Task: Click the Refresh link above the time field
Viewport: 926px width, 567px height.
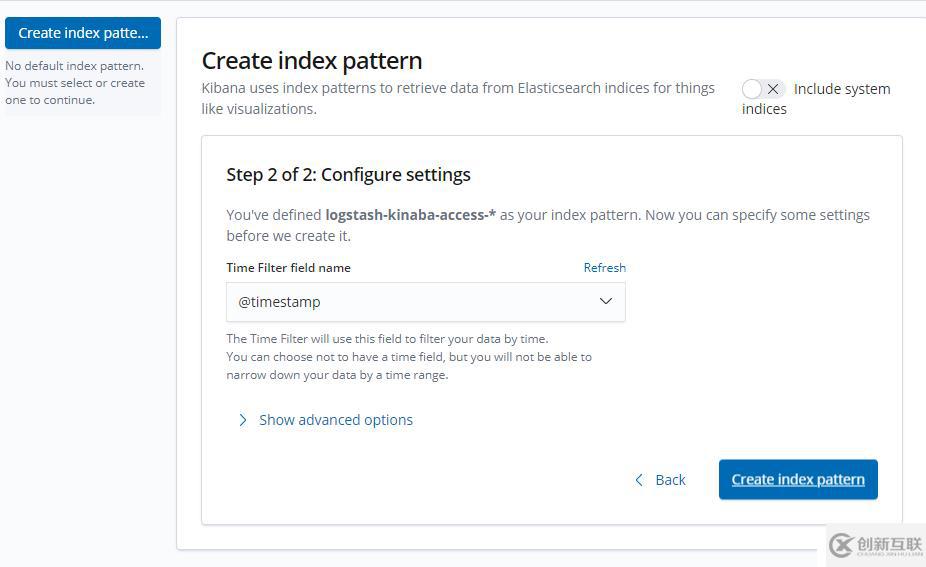Action: point(604,268)
